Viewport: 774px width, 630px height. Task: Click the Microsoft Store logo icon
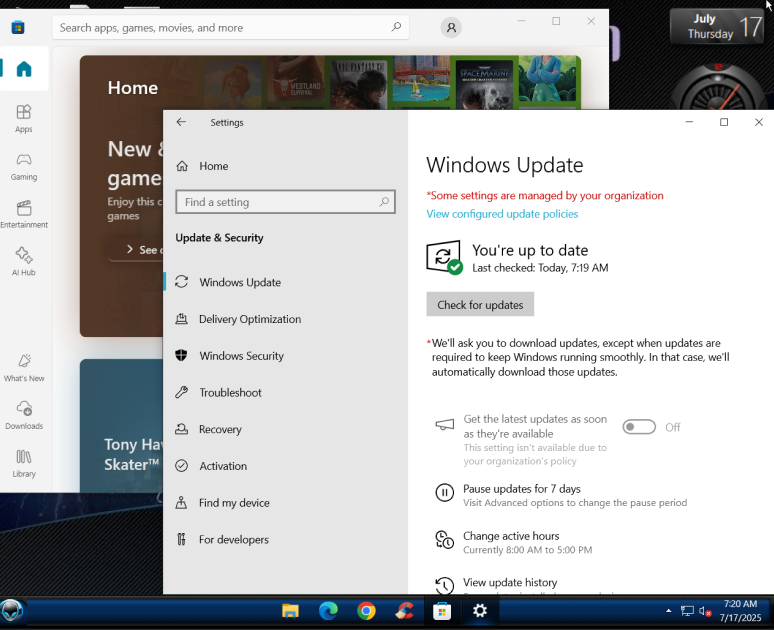click(18, 27)
